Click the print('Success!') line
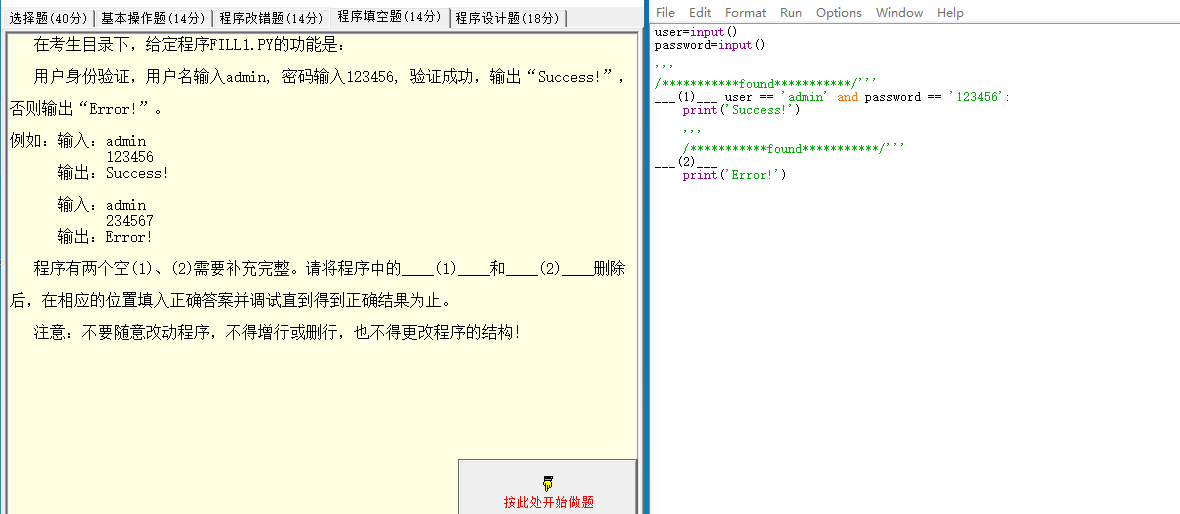 741,110
